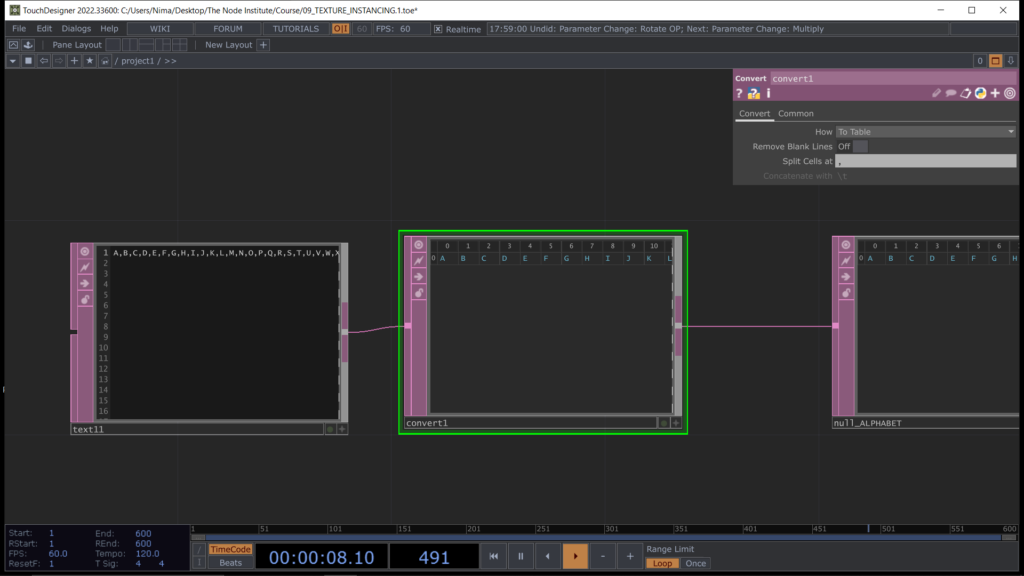Click the Split Cells at input field
The image size is (1024, 576).
925,161
